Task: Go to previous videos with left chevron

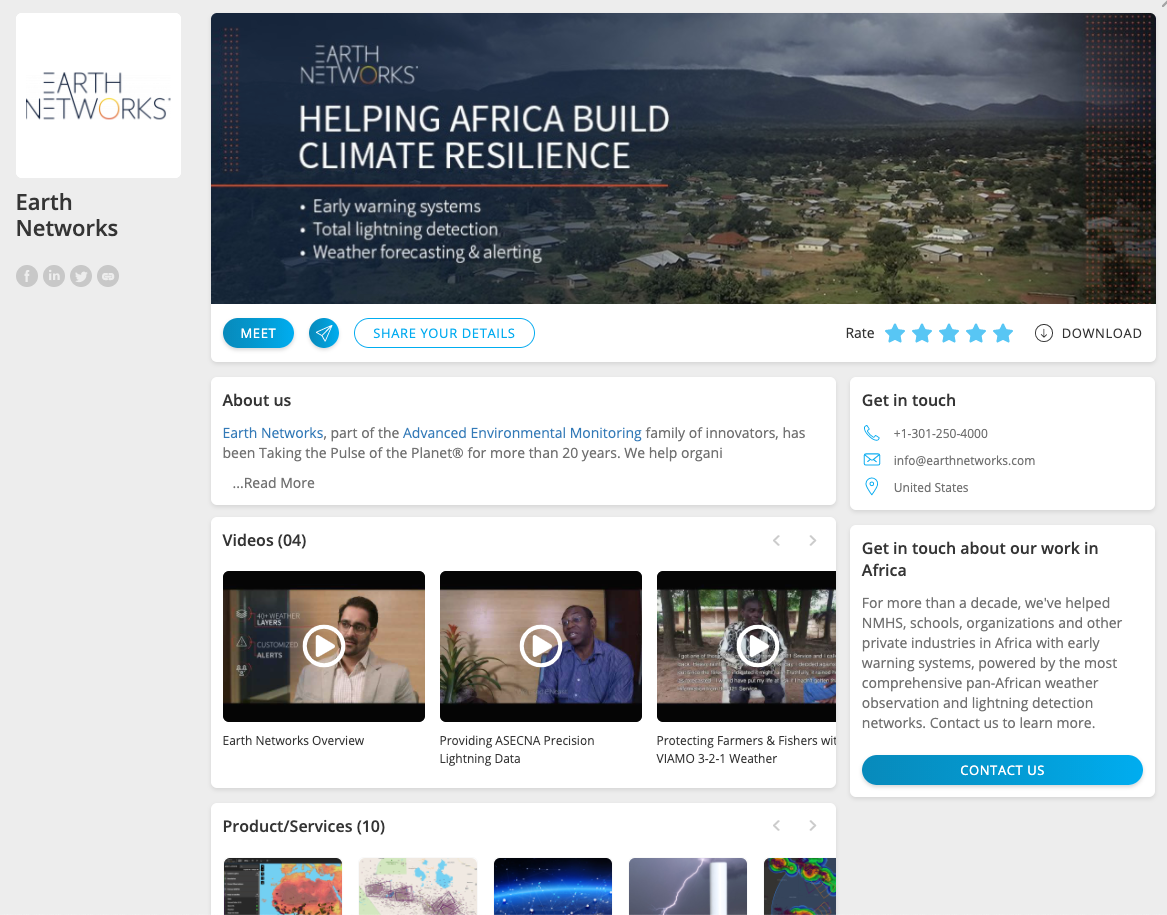Action: [x=776, y=541]
